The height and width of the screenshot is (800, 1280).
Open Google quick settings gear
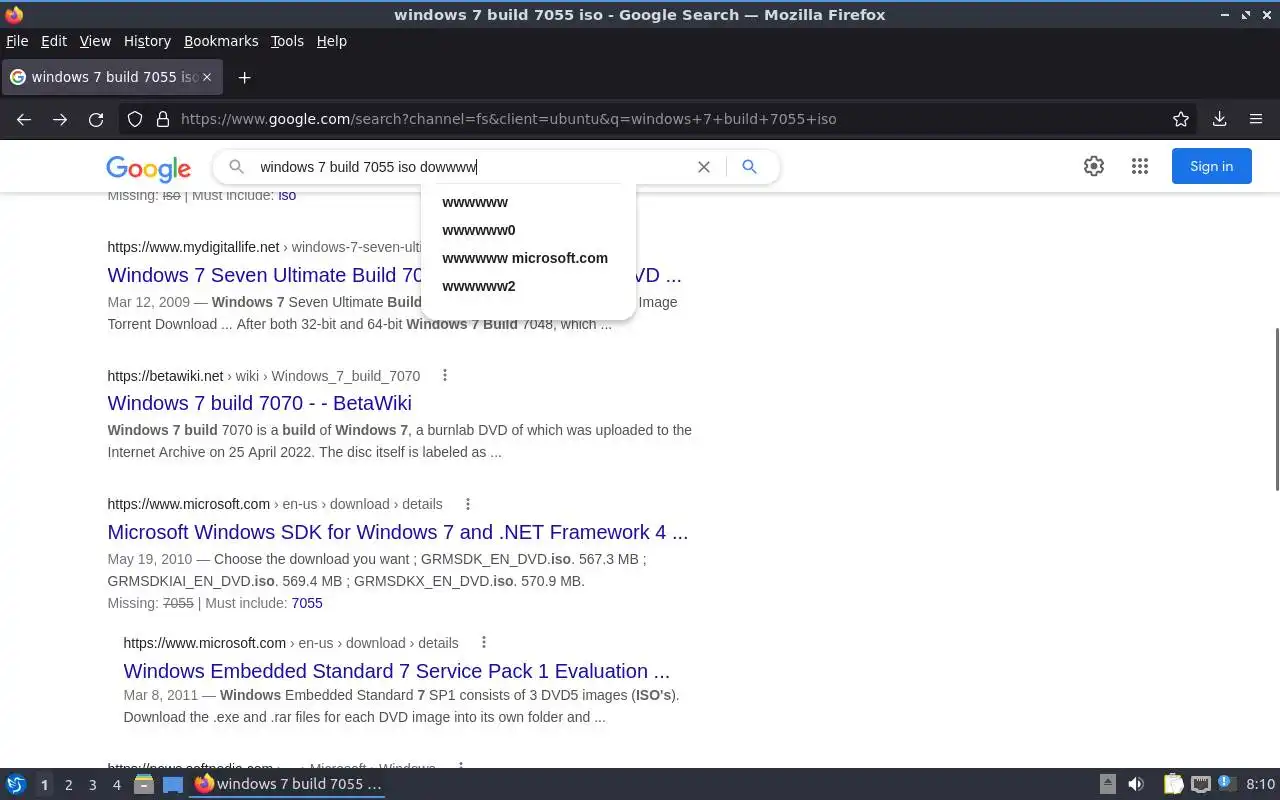[1094, 167]
